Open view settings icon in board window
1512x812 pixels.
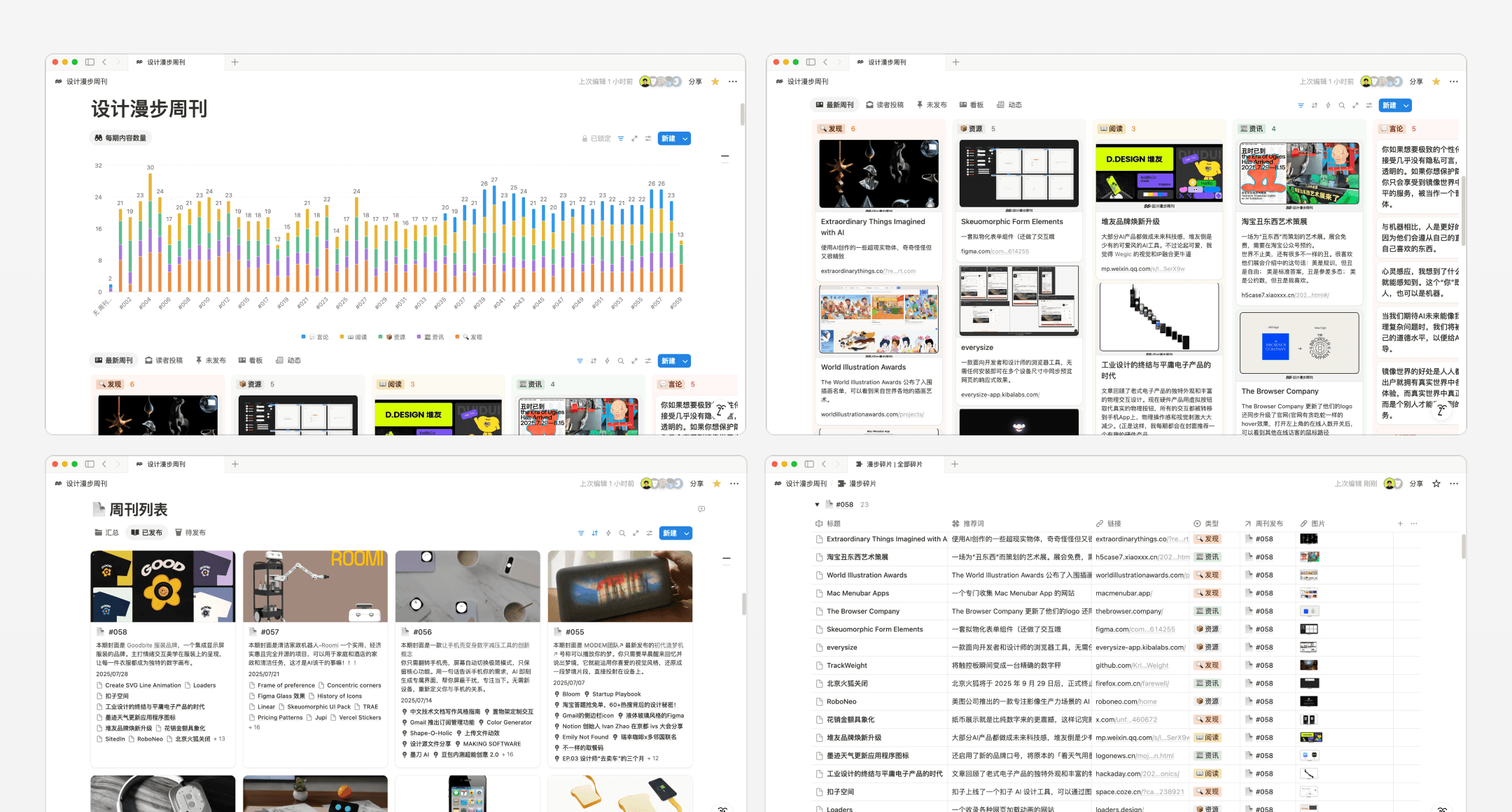click(x=1368, y=106)
